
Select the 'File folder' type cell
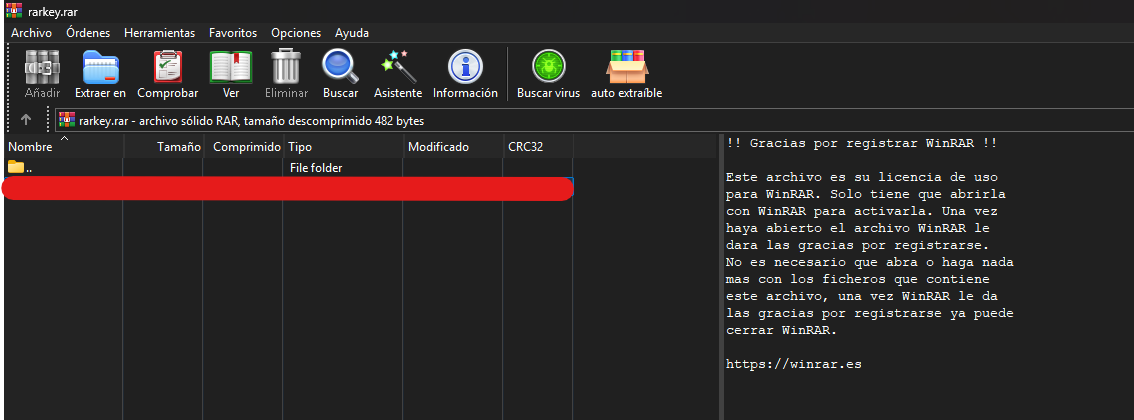(x=316, y=168)
